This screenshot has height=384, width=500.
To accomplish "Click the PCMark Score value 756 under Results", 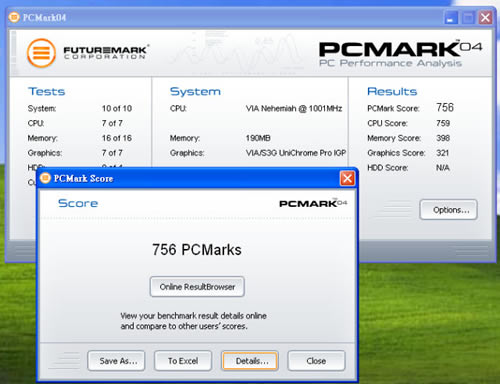I will pos(445,107).
